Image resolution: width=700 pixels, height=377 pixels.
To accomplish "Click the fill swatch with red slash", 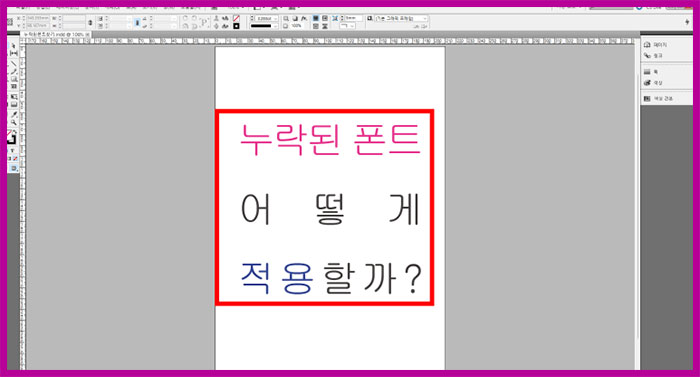I will [x=236, y=18].
